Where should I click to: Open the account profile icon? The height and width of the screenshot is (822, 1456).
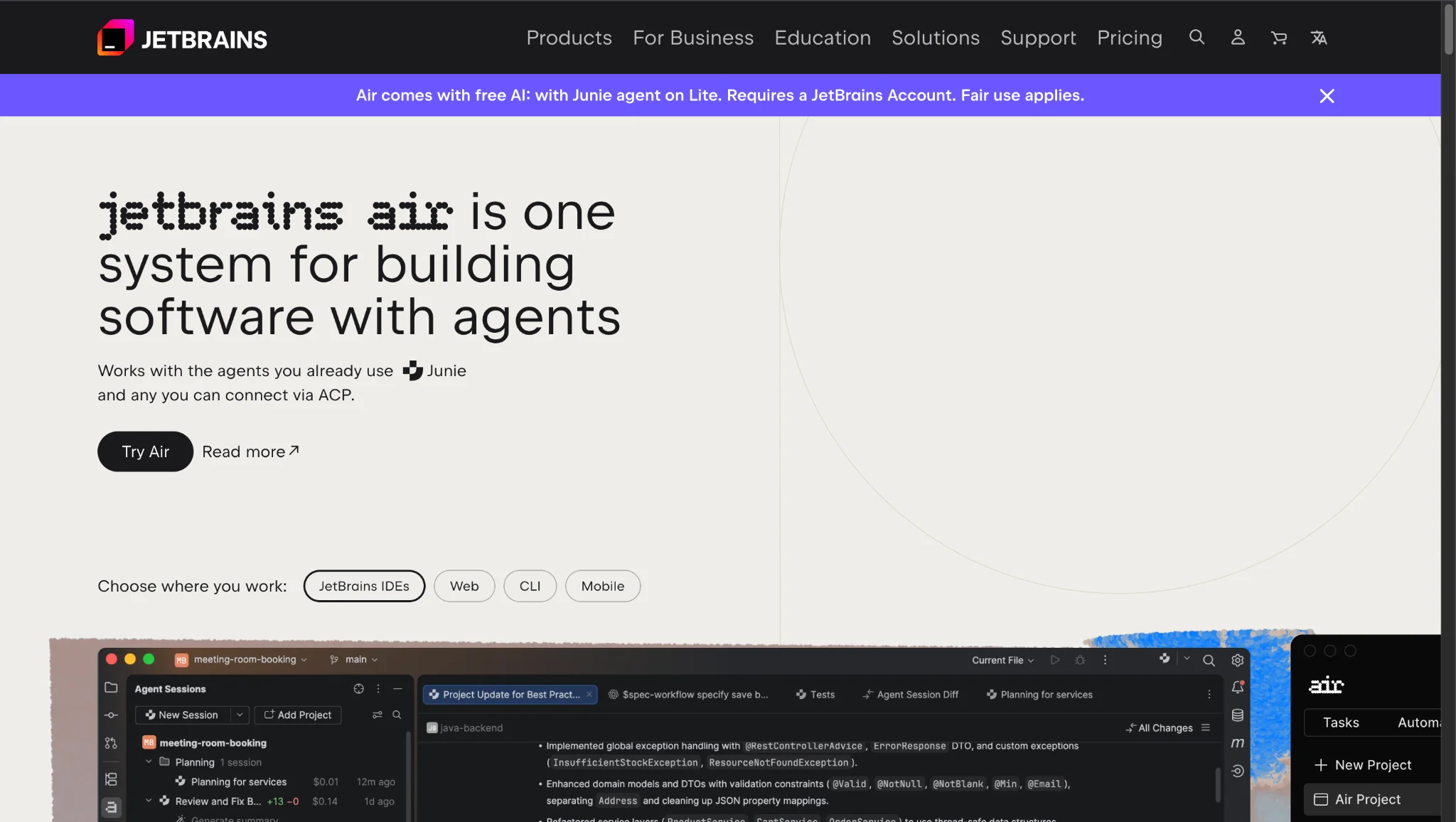coord(1238,37)
